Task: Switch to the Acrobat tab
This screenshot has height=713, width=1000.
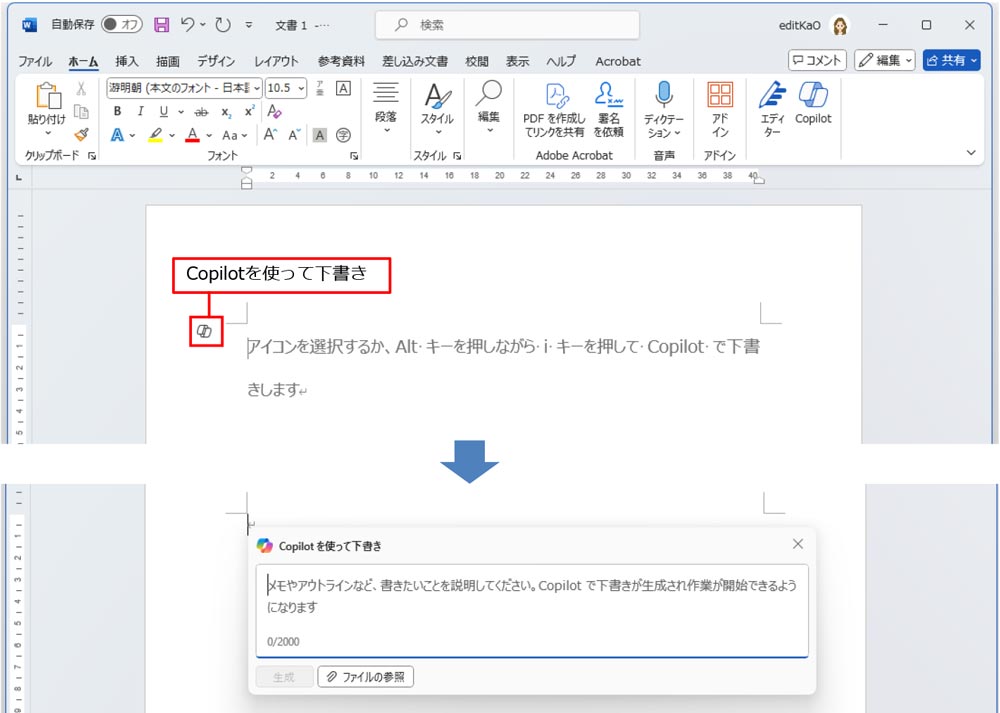Action: 617,61
